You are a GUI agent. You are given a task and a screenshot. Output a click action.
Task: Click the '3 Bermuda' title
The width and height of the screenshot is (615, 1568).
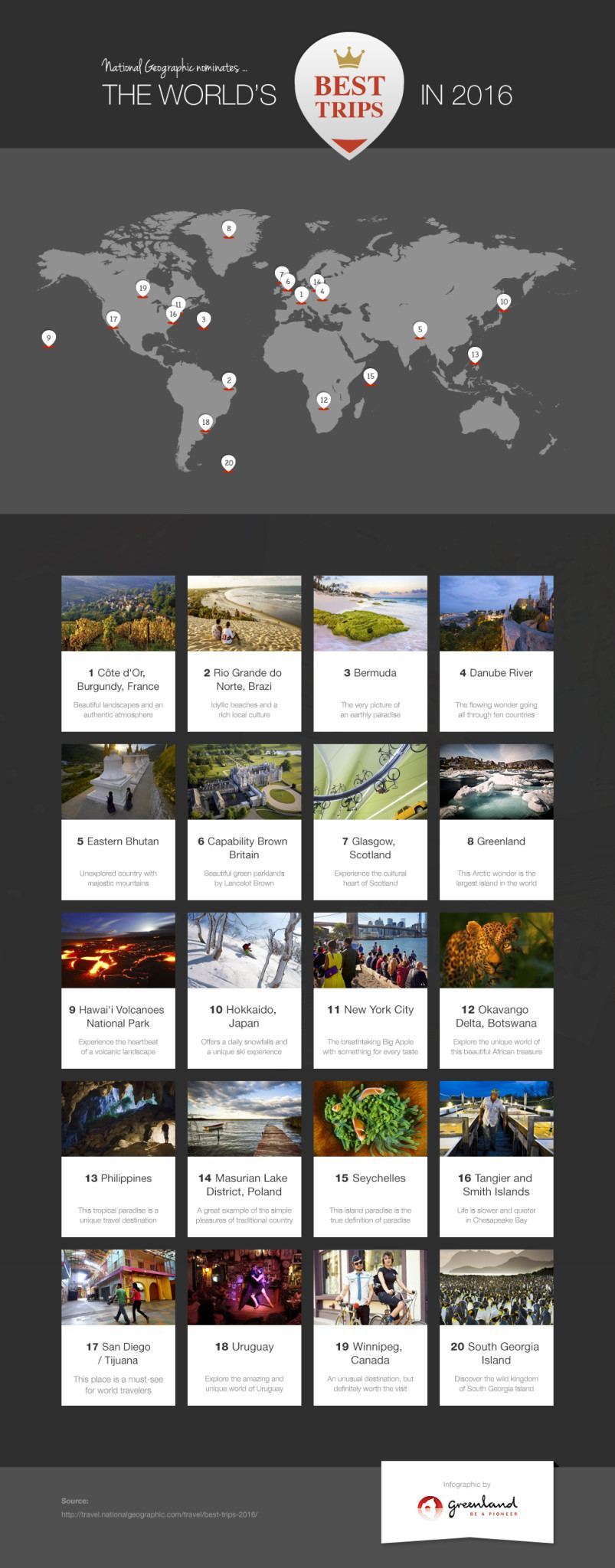(370, 673)
